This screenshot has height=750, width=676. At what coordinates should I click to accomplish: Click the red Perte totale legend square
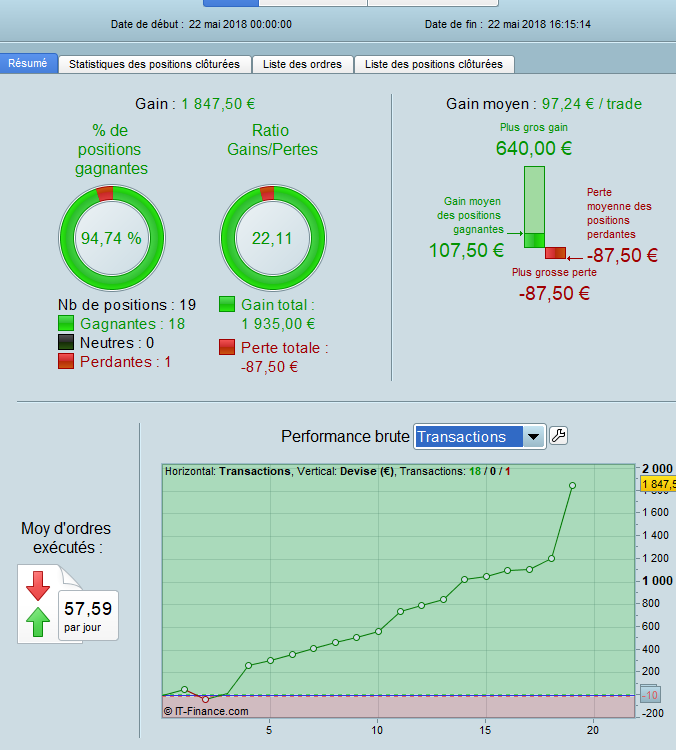click(227, 347)
